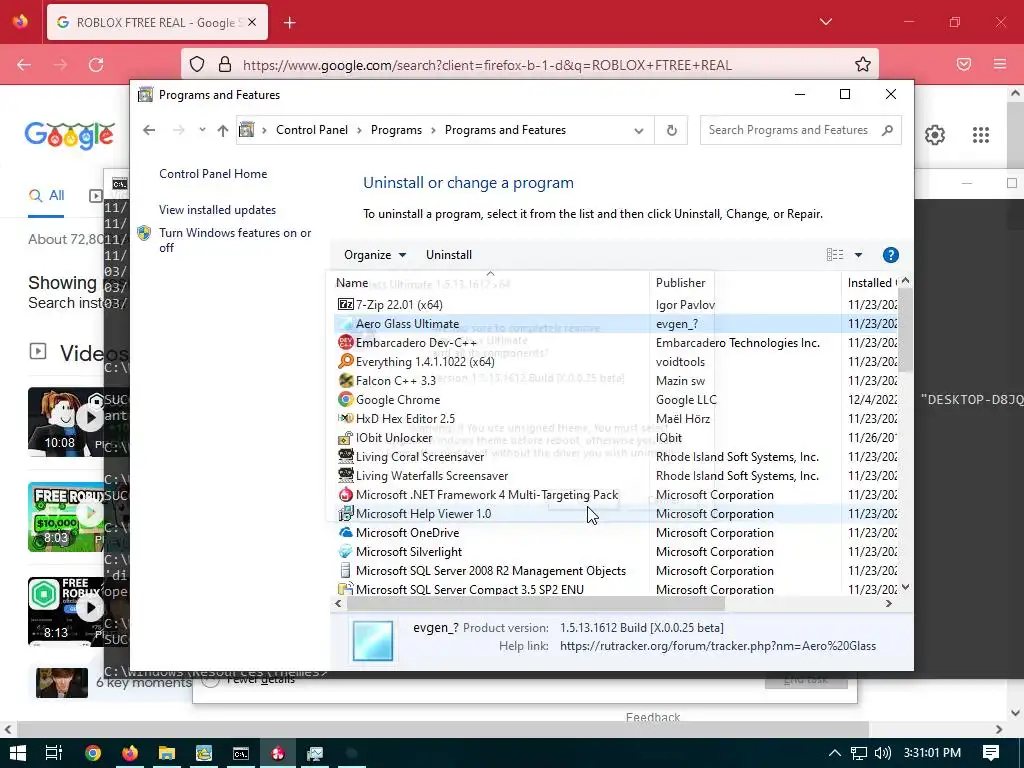Viewport: 1024px width, 768px height.
Task: Select Microsoft .NET Framework 4 Multi-Targeting Pack
Action: [x=616, y=494]
